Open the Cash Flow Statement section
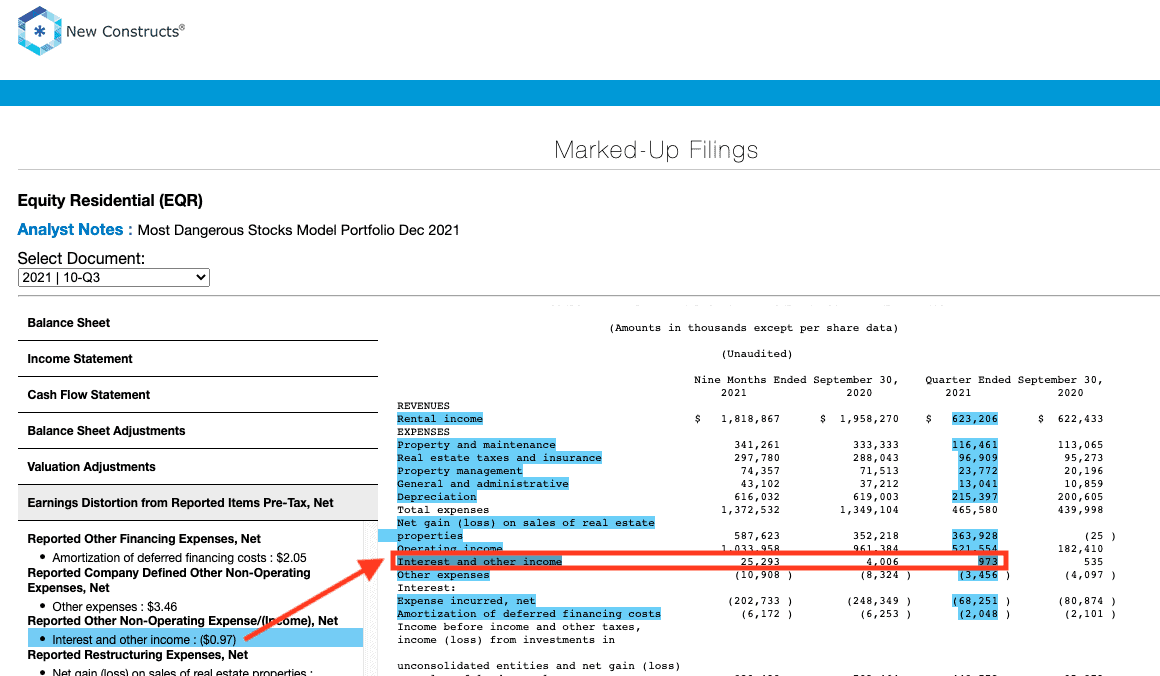This screenshot has height=676, width=1160. [x=198, y=395]
